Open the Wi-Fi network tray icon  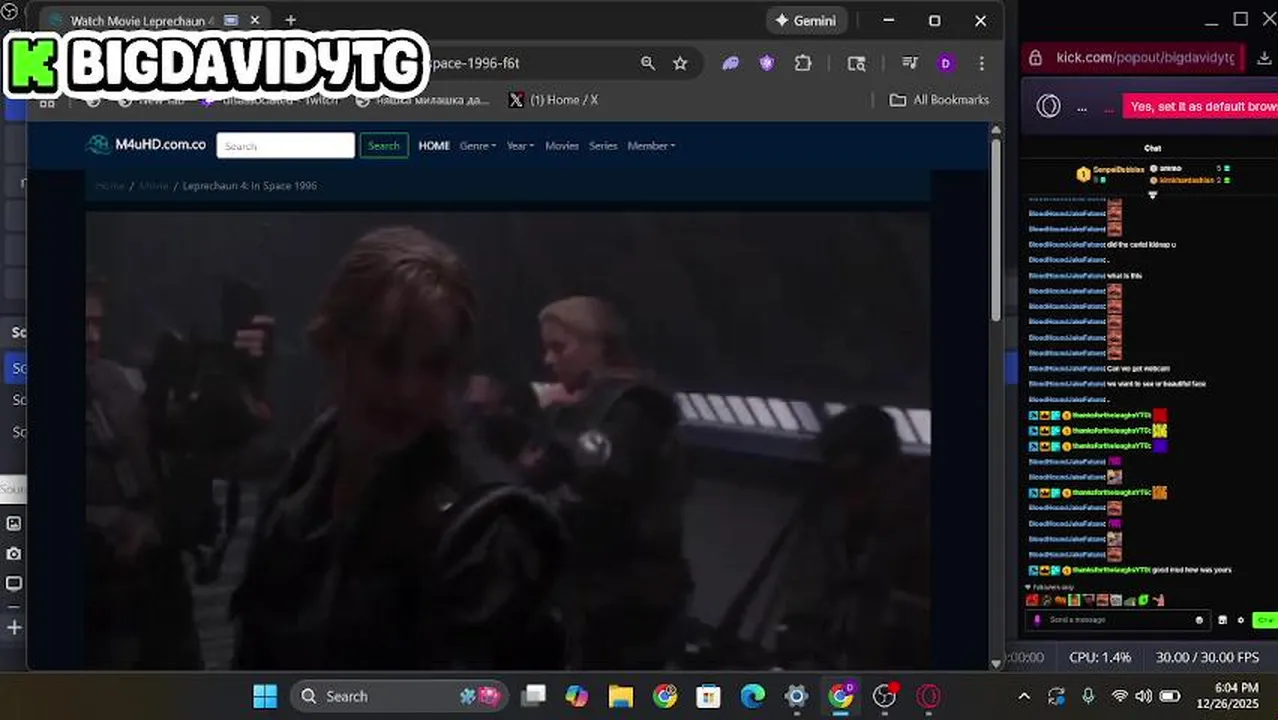tap(1120, 696)
